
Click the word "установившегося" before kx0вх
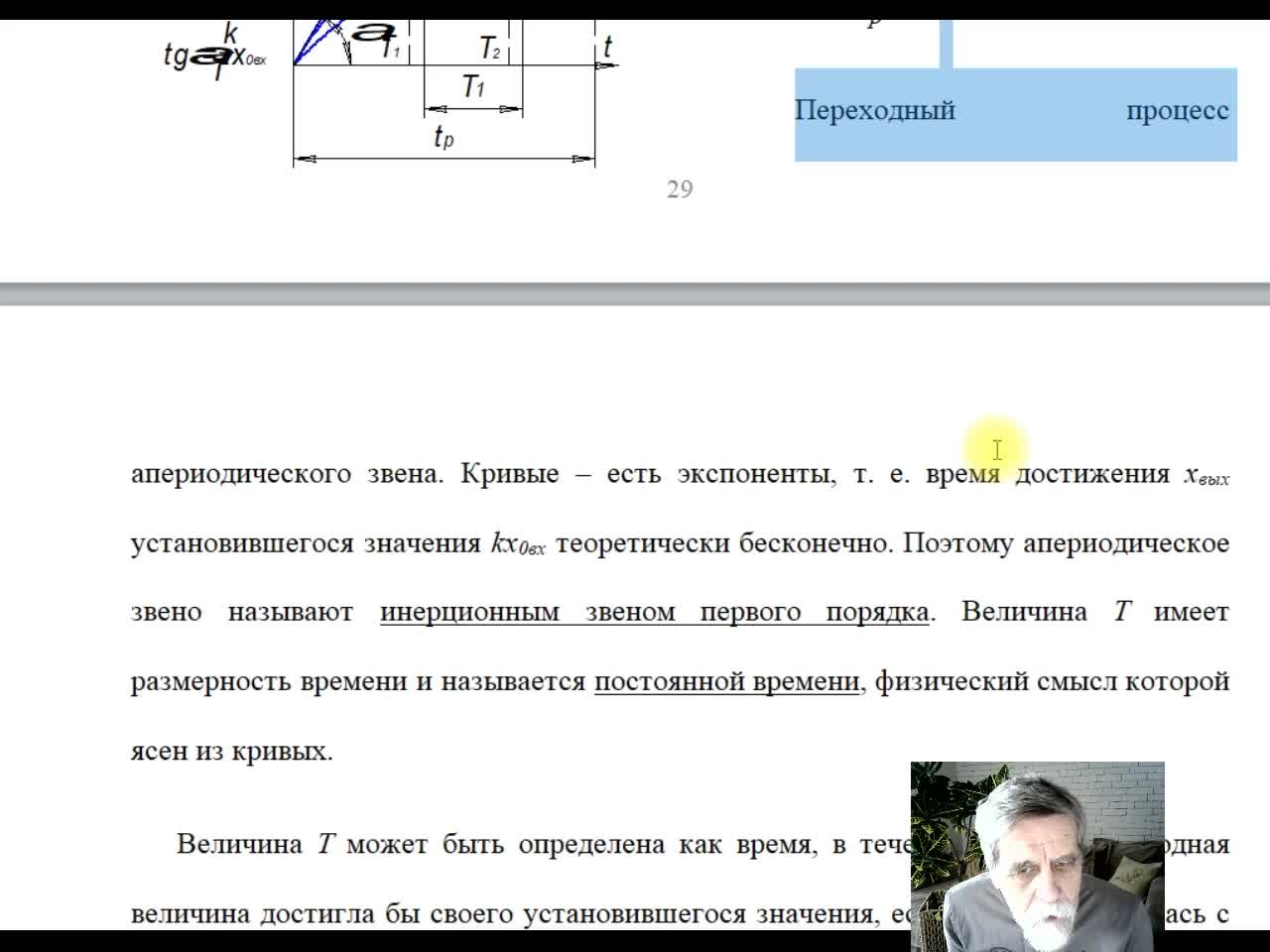click(242, 543)
